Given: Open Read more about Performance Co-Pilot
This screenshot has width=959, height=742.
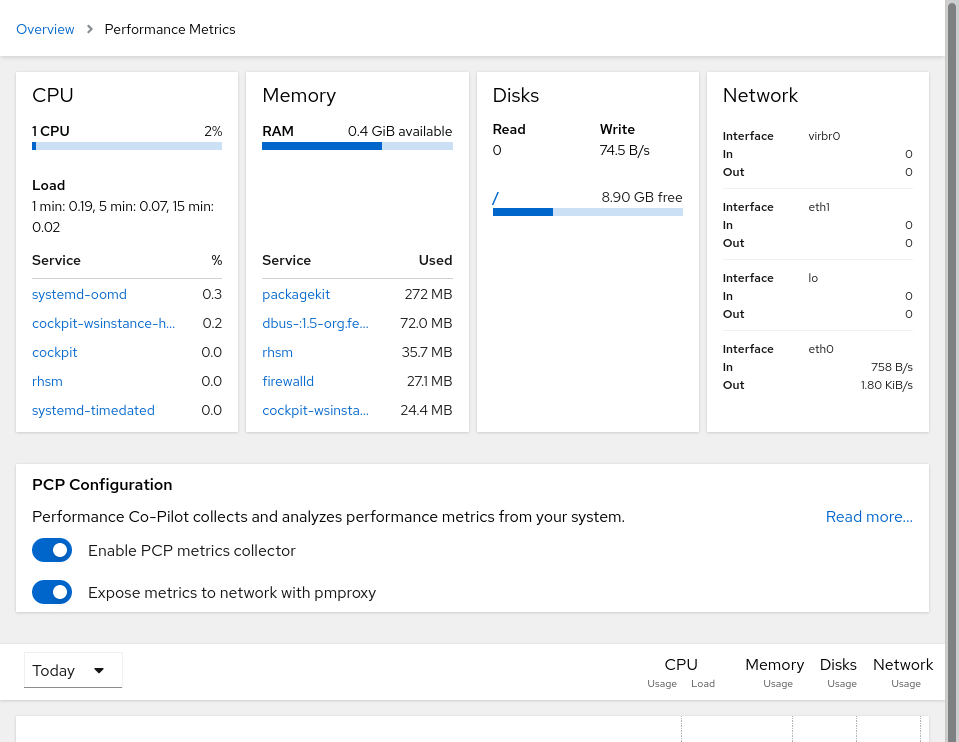Looking at the screenshot, I should [868, 516].
